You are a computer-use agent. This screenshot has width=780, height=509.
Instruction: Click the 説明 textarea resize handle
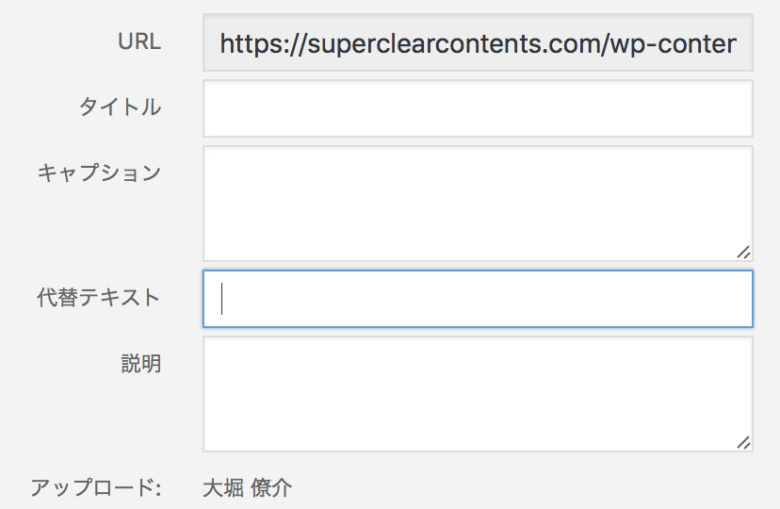tap(743, 441)
